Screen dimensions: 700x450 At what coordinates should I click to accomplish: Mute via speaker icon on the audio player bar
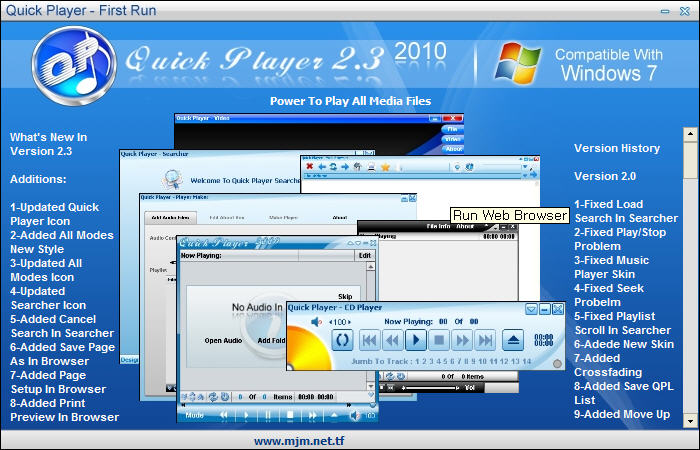355,416
